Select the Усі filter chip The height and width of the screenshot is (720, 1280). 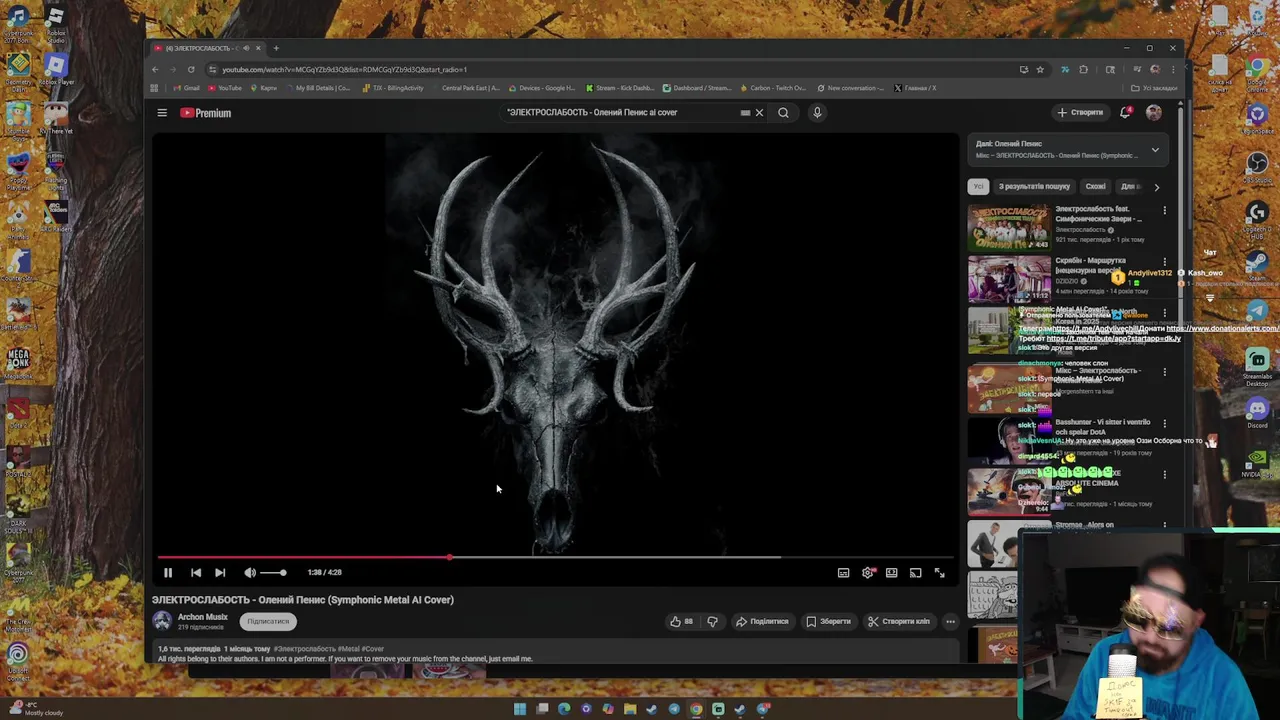click(978, 186)
